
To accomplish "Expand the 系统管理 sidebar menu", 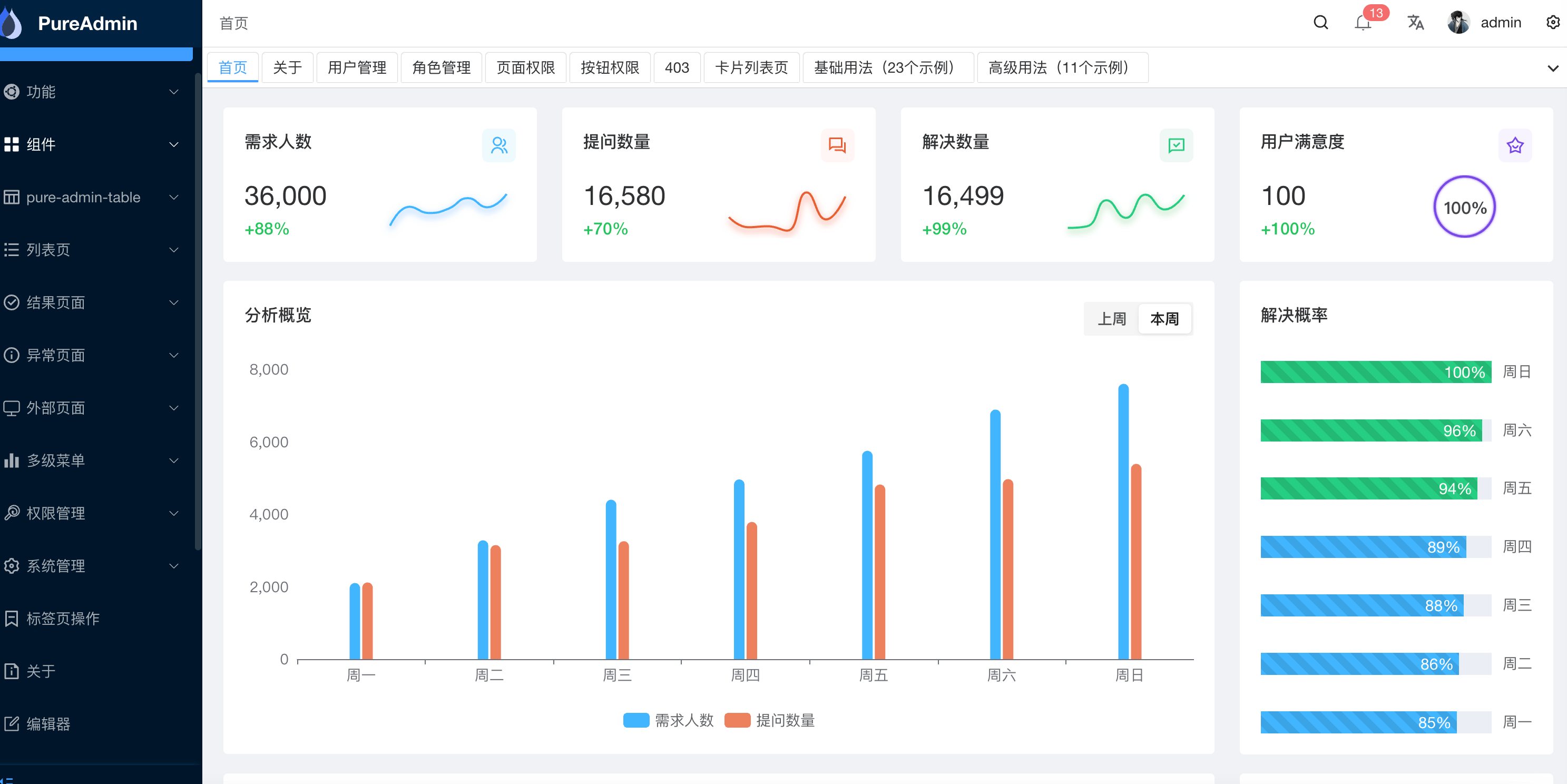I will pyautogui.click(x=55, y=566).
